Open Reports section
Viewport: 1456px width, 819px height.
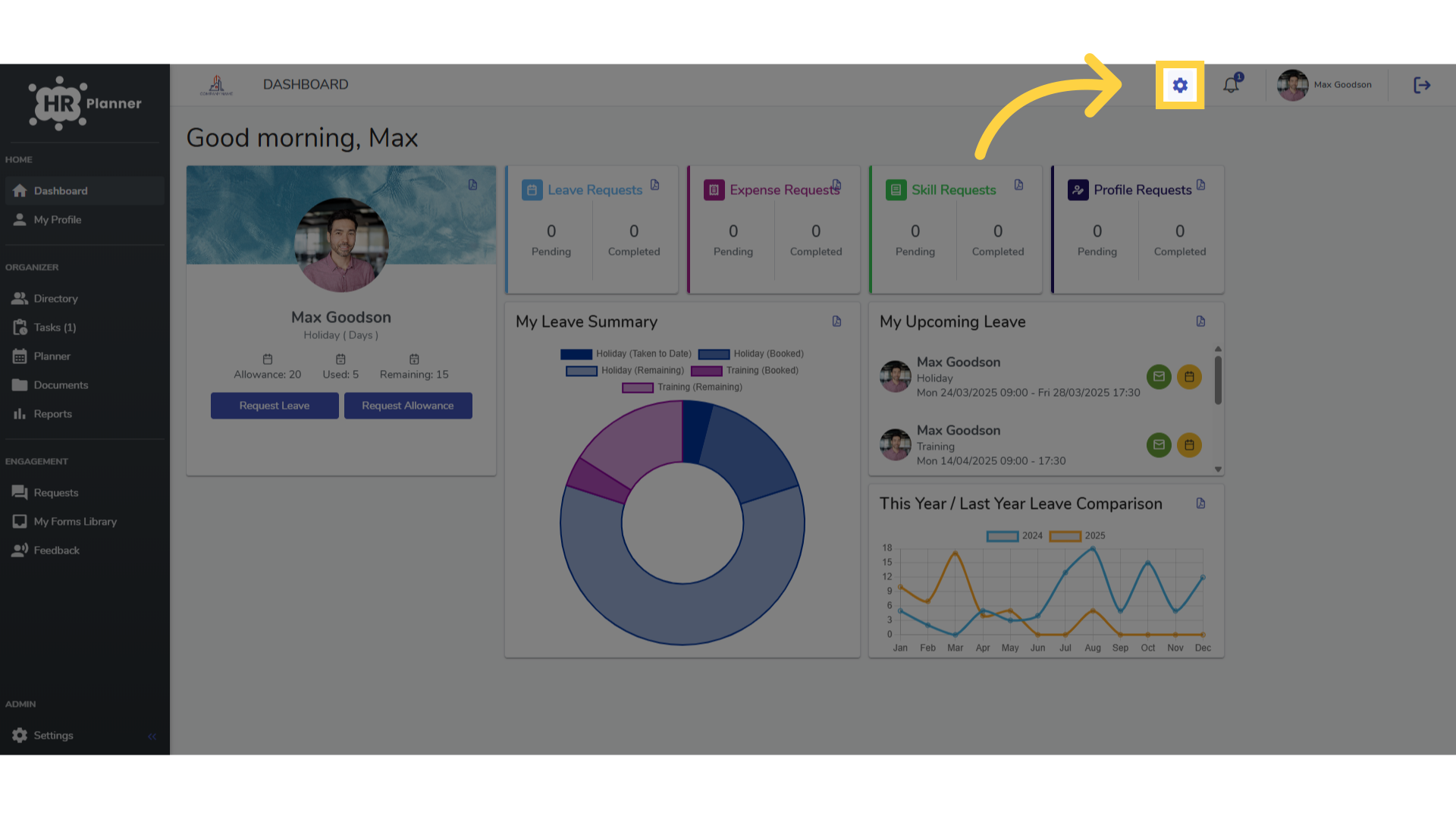[84, 413]
